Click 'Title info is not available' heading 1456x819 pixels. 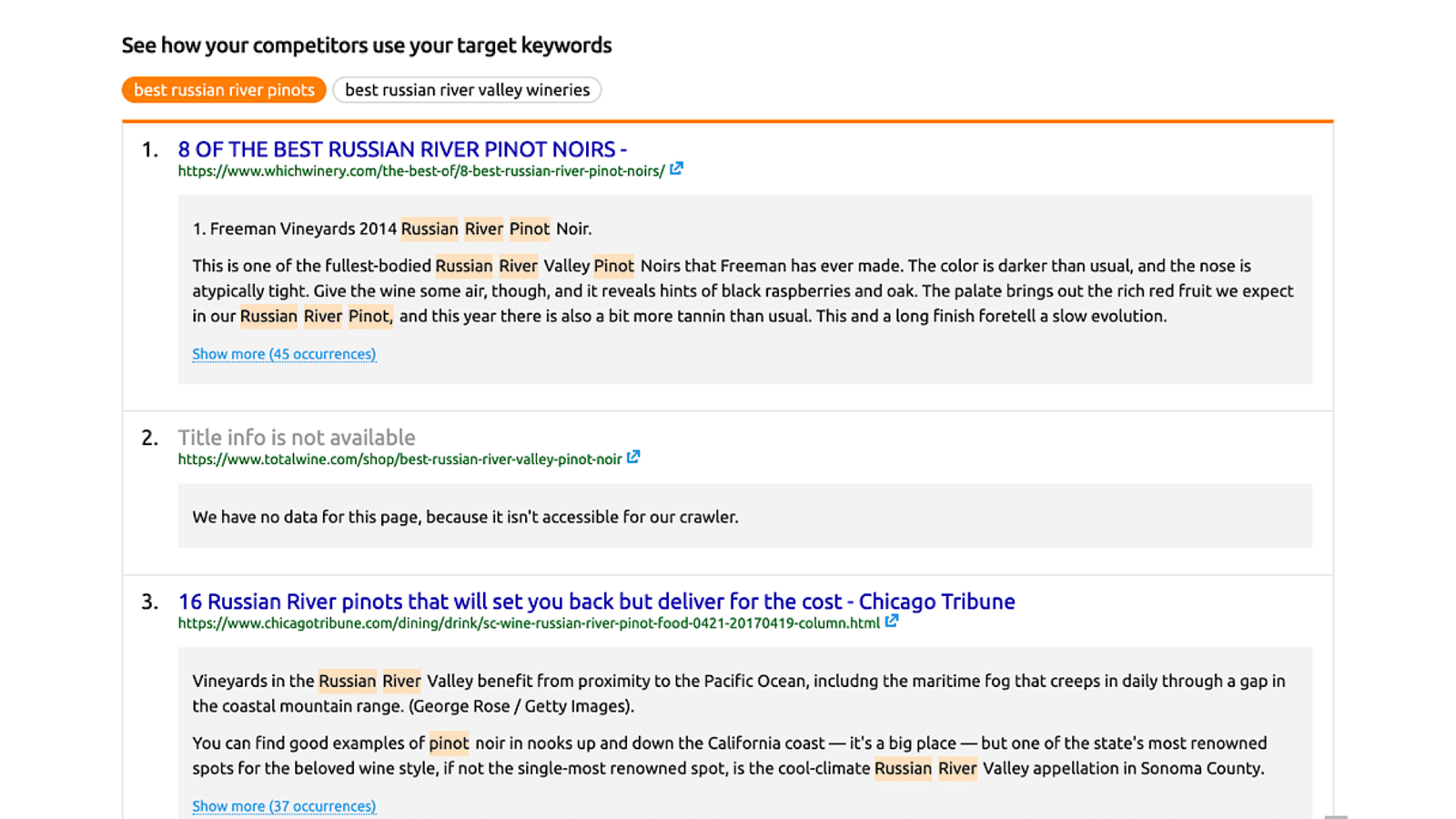(296, 438)
